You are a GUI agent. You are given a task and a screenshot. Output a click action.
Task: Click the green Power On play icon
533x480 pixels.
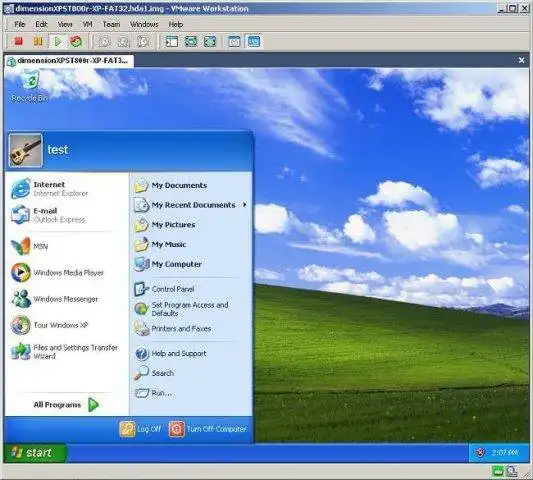(58, 41)
